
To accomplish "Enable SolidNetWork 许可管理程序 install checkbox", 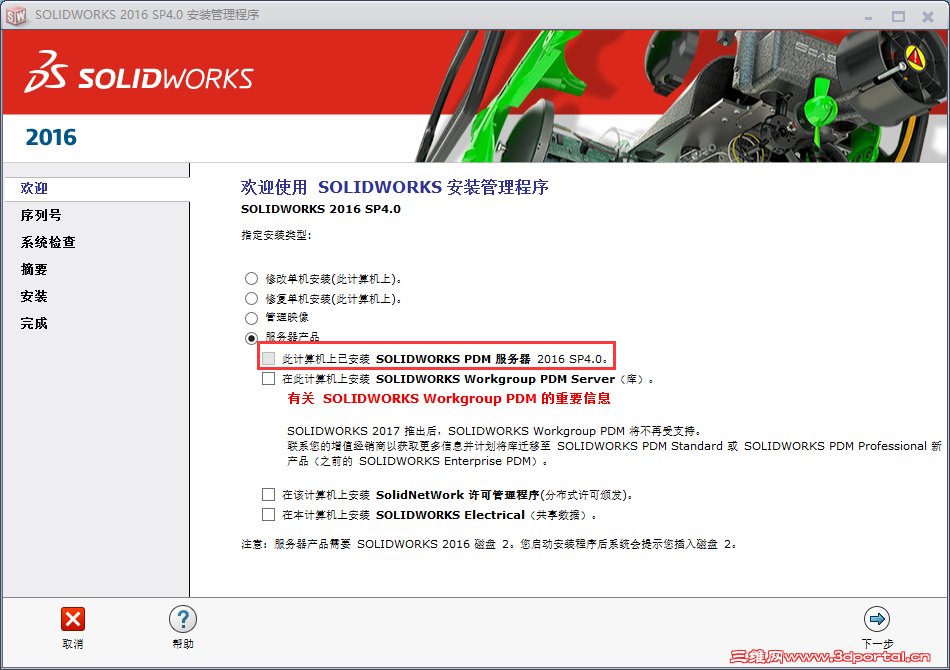I will [x=268, y=495].
